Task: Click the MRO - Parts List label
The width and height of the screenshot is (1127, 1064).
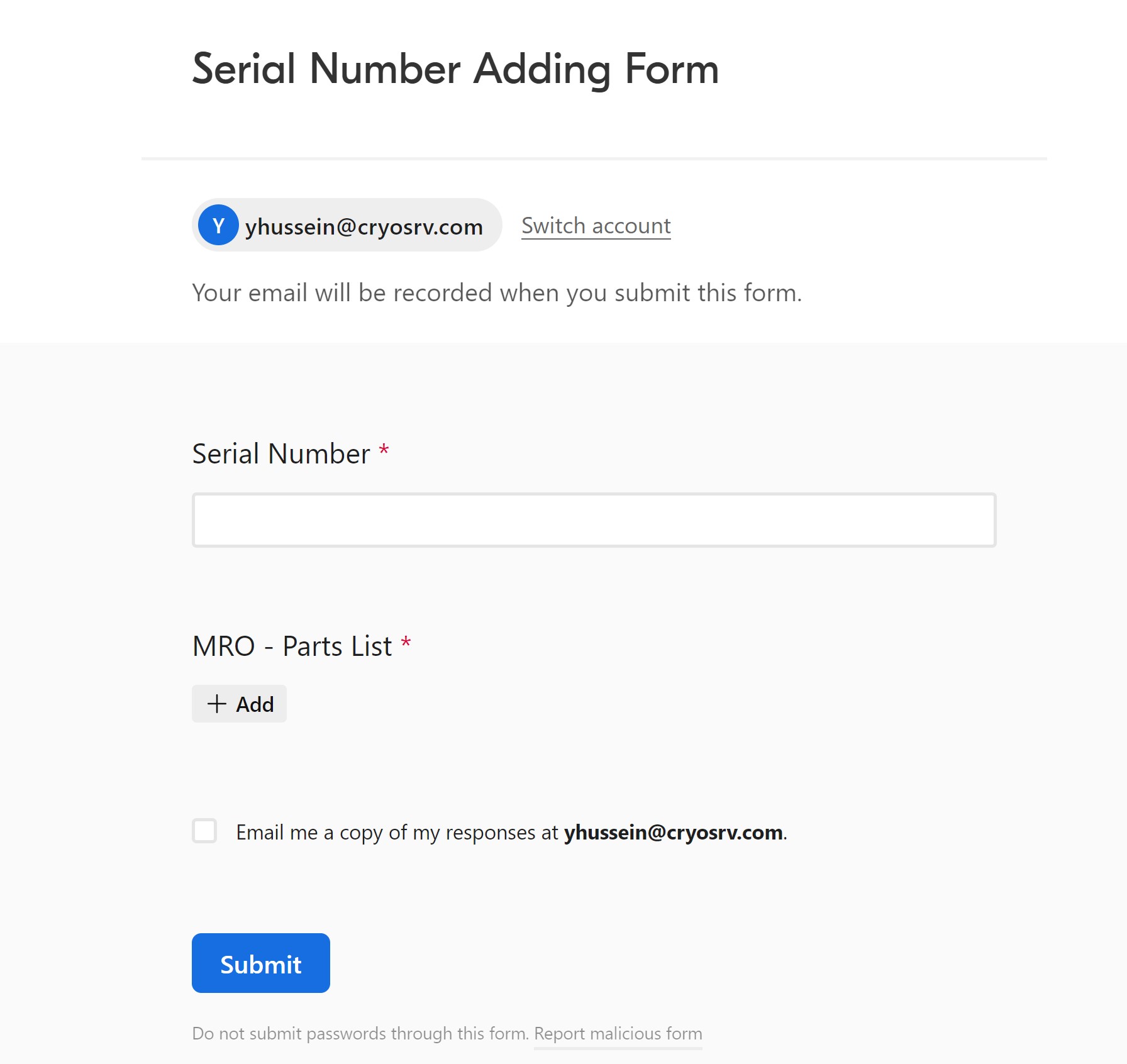Action: click(x=292, y=646)
